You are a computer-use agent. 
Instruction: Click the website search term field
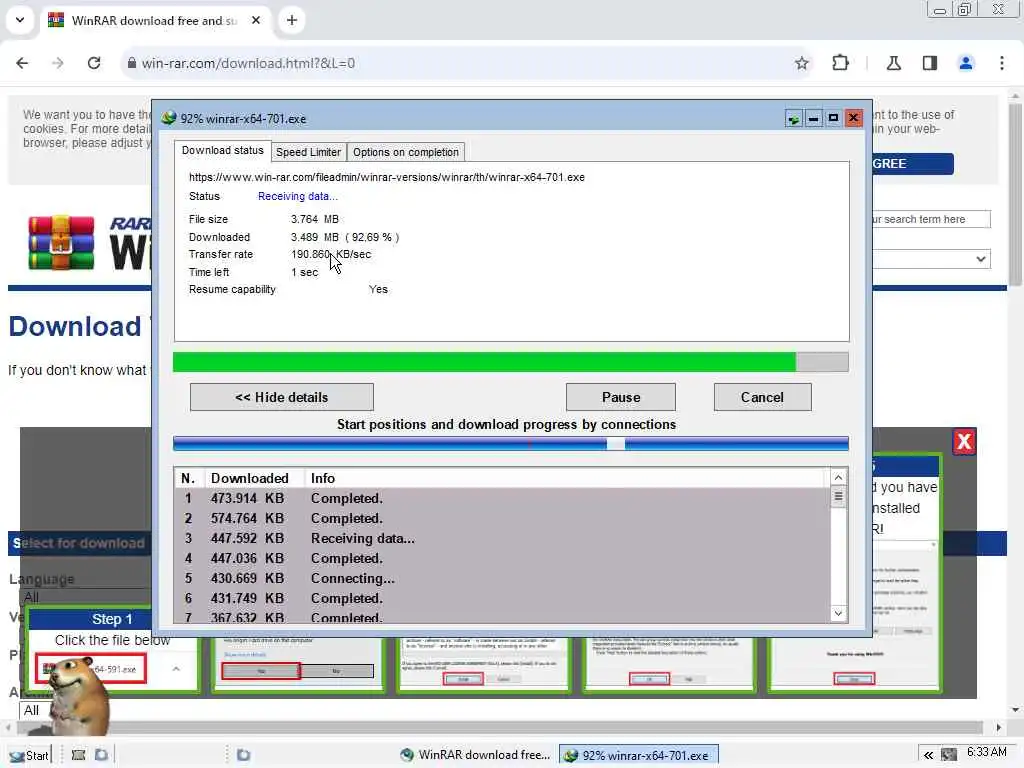931,219
